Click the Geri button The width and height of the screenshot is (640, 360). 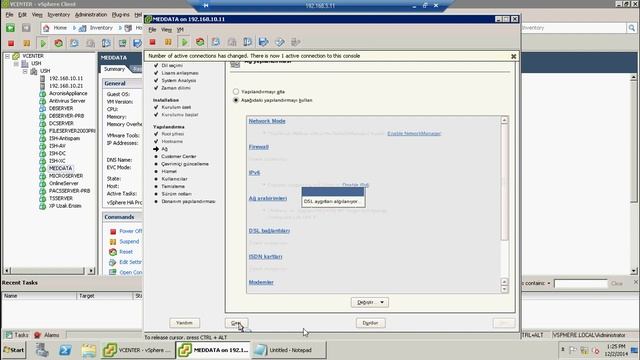click(236, 323)
